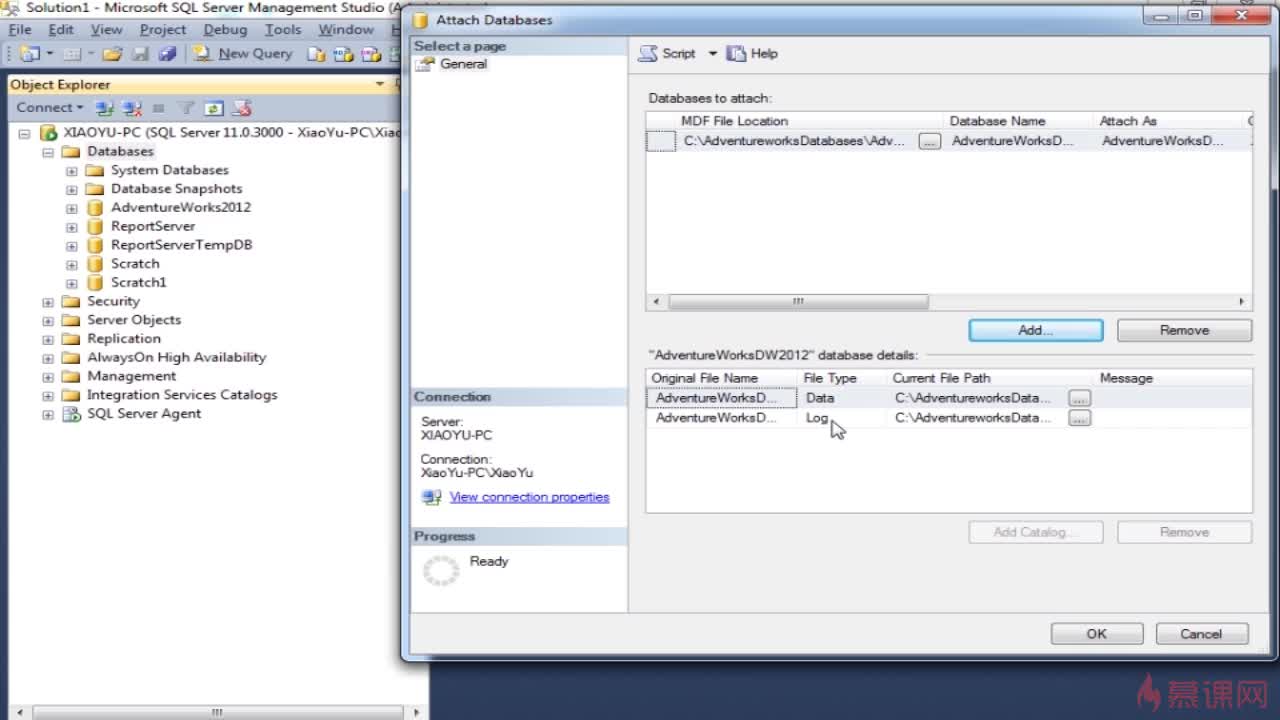
Task: Click the DMX query toolbar icon
Action: click(371, 54)
